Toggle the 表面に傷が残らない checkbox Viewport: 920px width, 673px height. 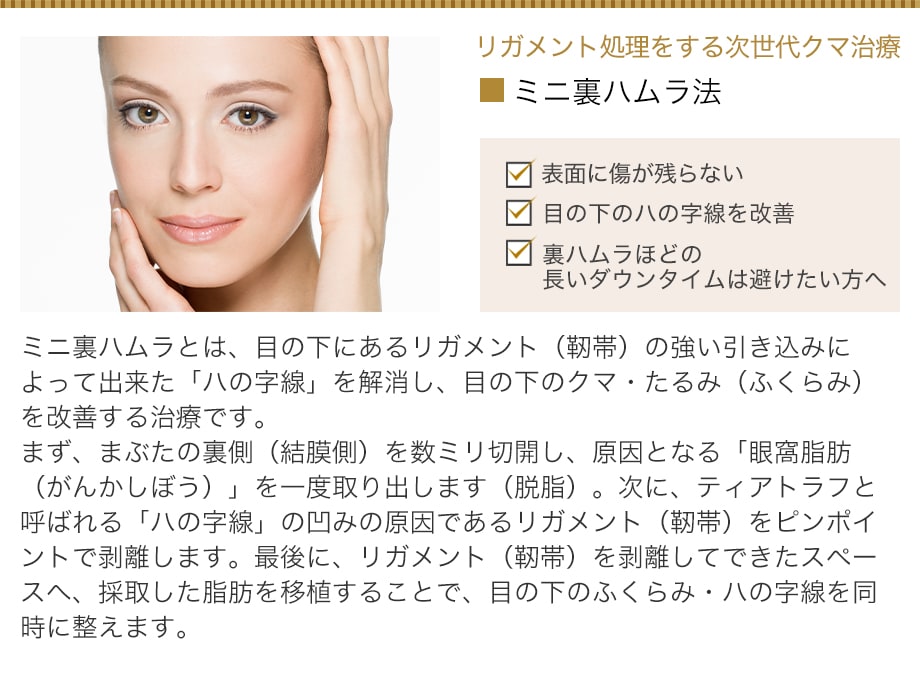tap(519, 174)
